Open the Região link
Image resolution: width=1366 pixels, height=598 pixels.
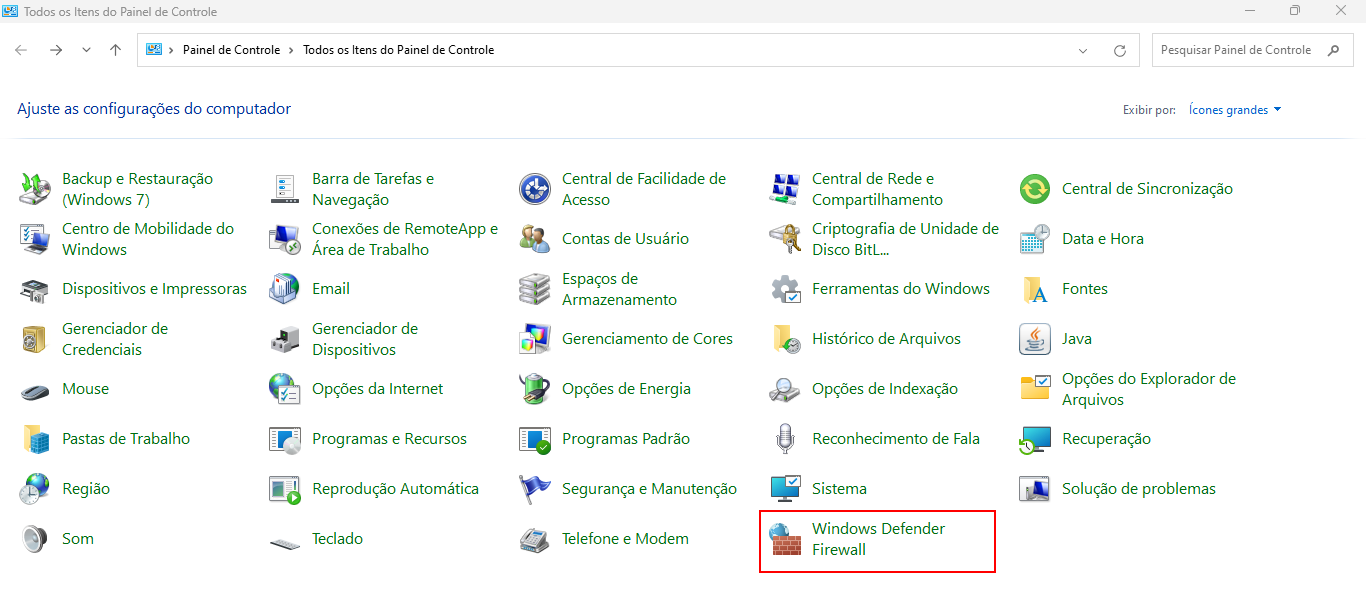(x=86, y=489)
